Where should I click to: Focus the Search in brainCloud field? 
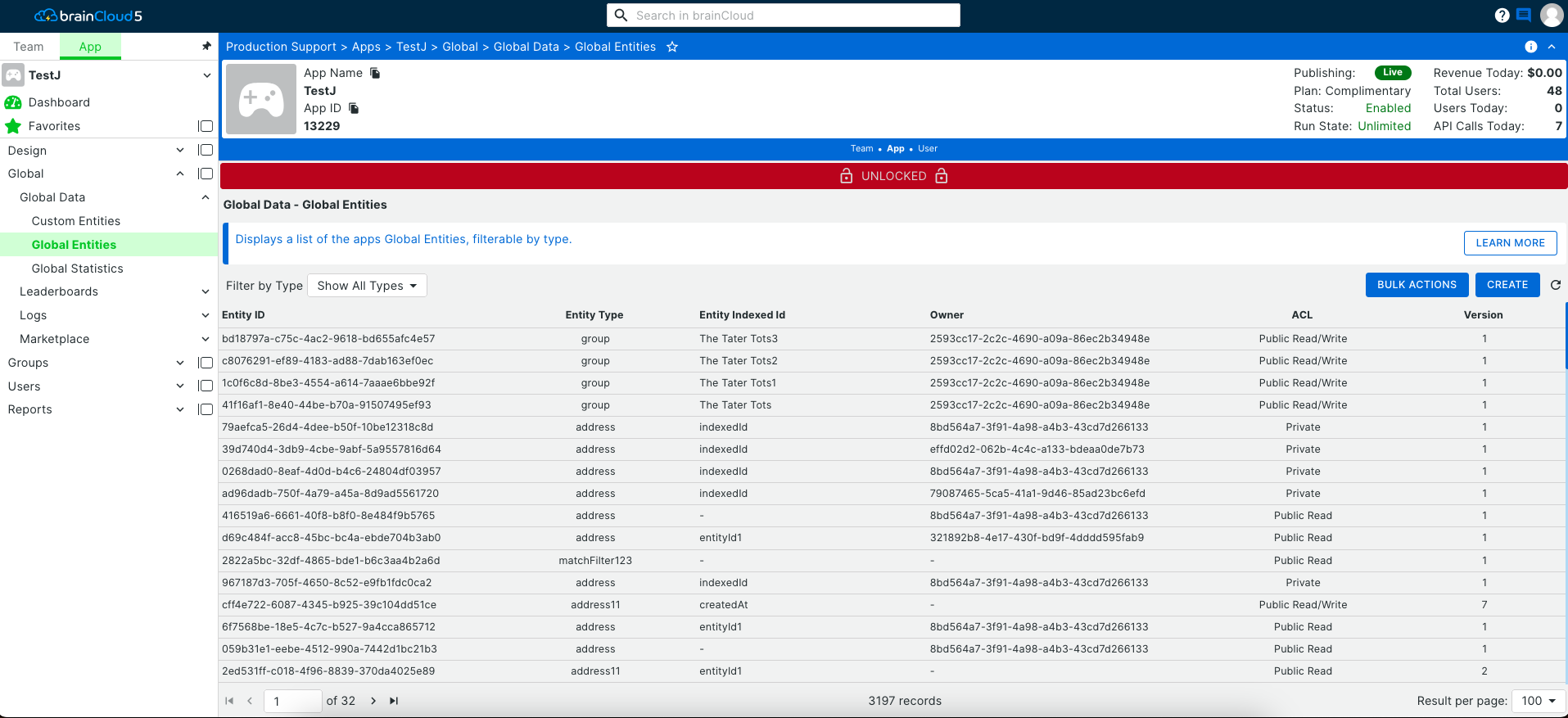784,16
